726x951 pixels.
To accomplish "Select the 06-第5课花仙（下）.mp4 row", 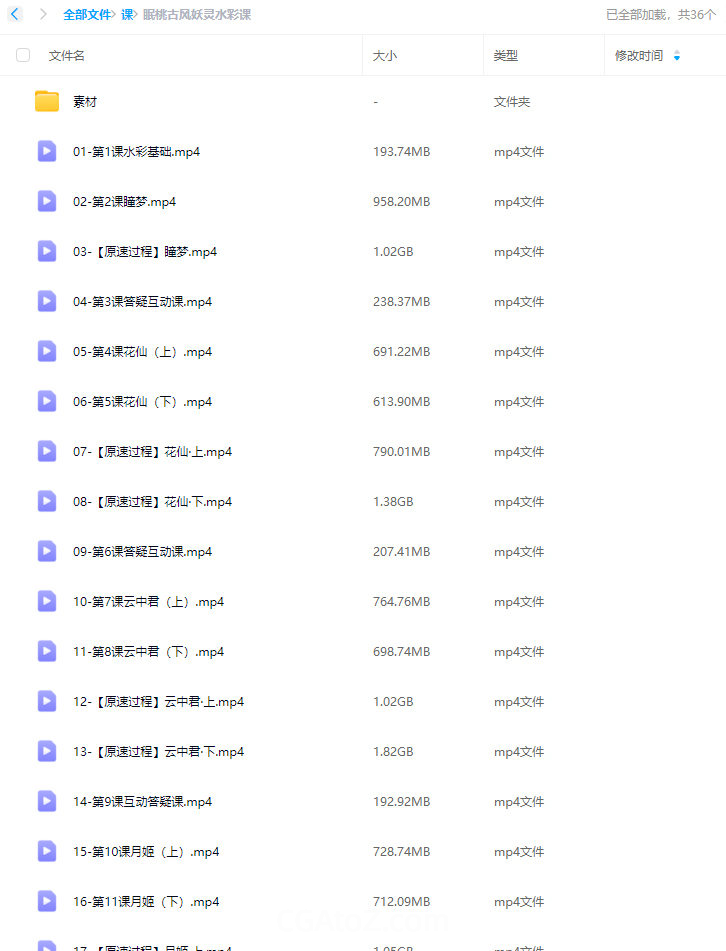I will [x=363, y=401].
